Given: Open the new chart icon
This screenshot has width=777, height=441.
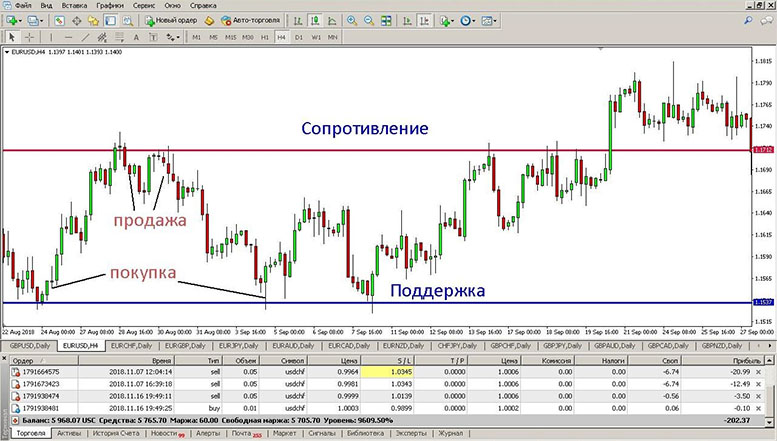Looking at the screenshot, I should [x=11, y=21].
